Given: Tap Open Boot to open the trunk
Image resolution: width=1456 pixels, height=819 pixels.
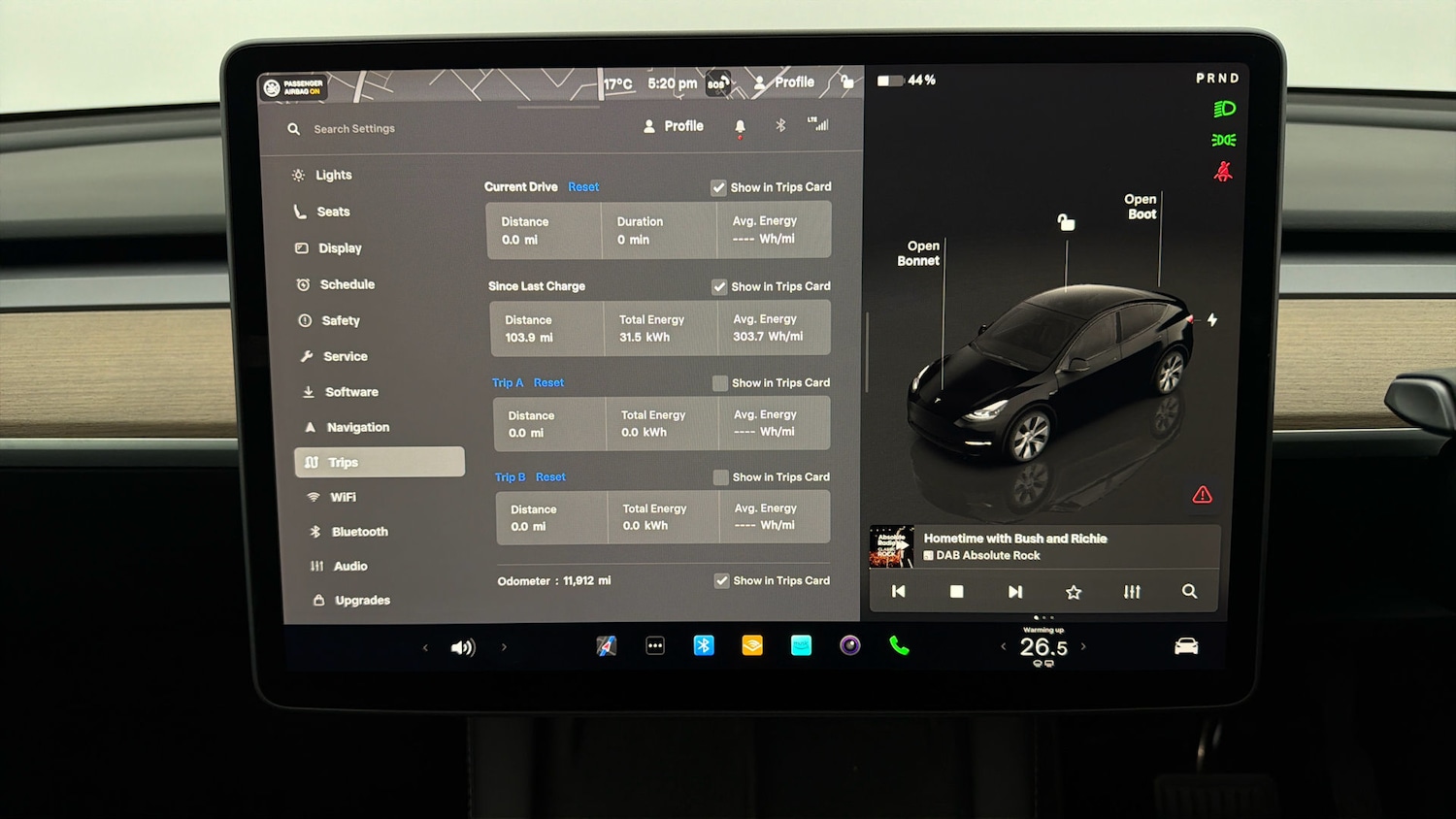Looking at the screenshot, I should point(1141,206).
